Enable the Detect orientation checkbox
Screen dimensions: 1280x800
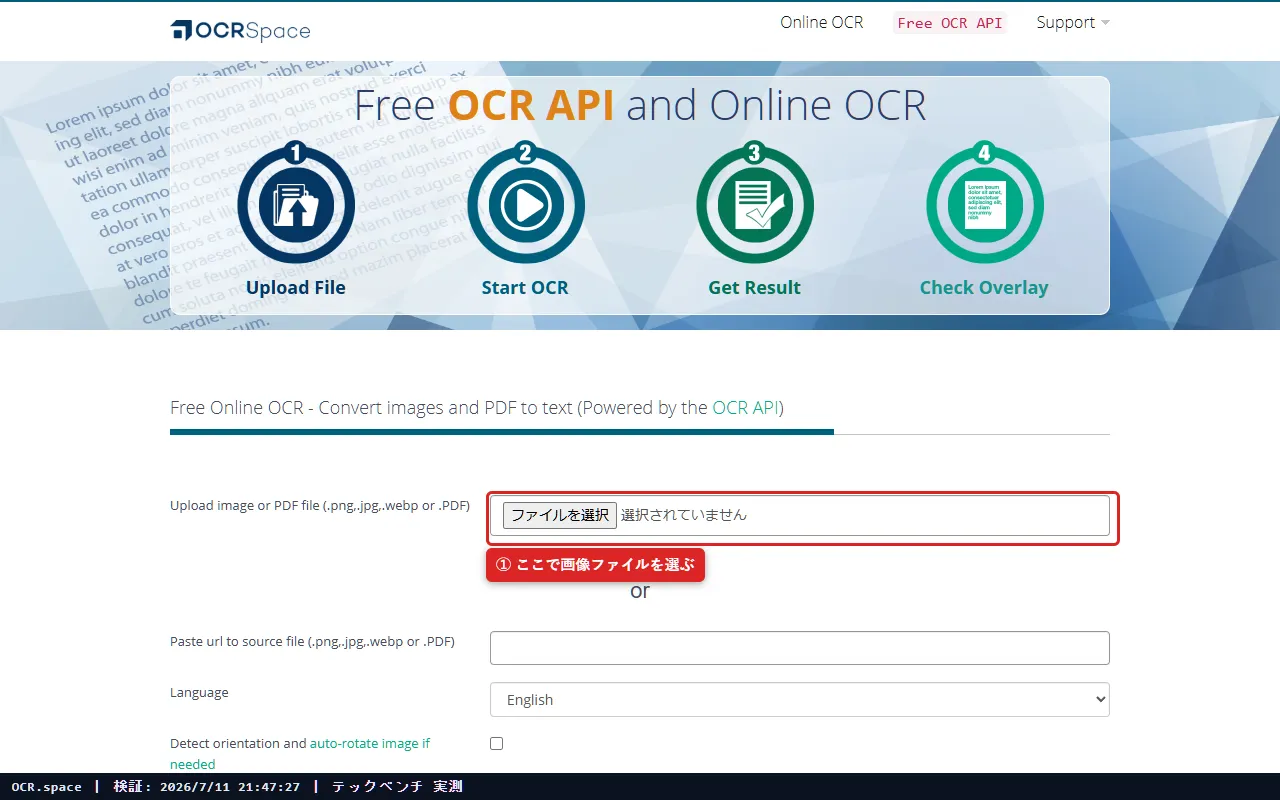point(496,743)
